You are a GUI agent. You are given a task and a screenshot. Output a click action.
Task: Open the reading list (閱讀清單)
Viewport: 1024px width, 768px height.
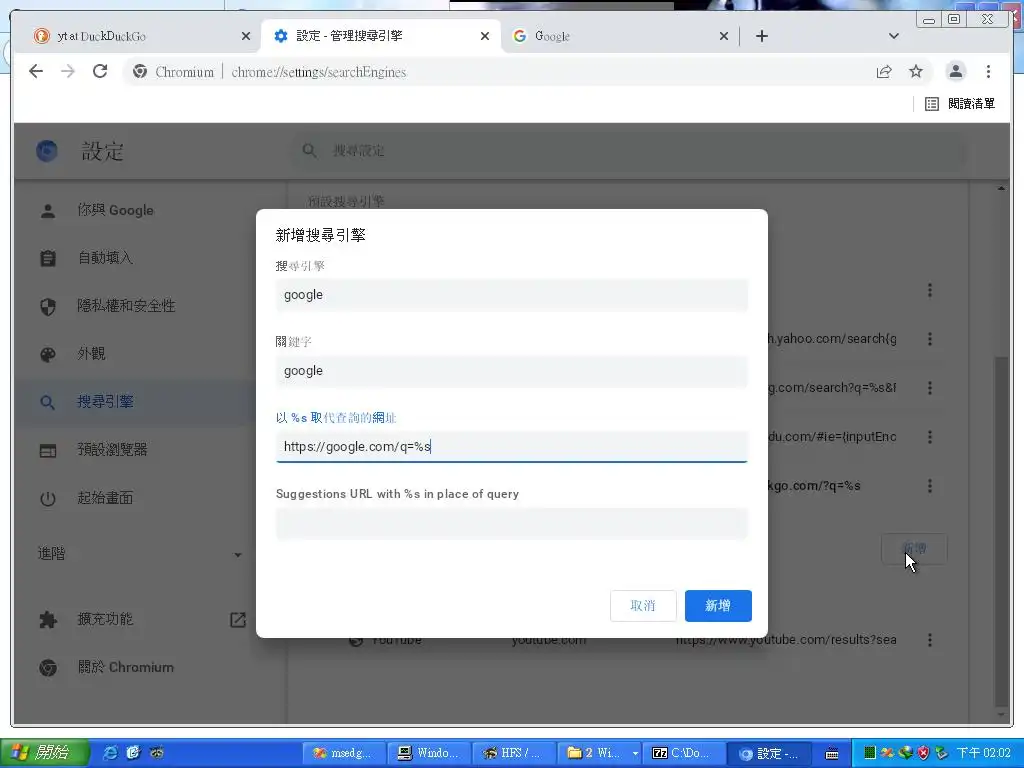tap(959, 103)
